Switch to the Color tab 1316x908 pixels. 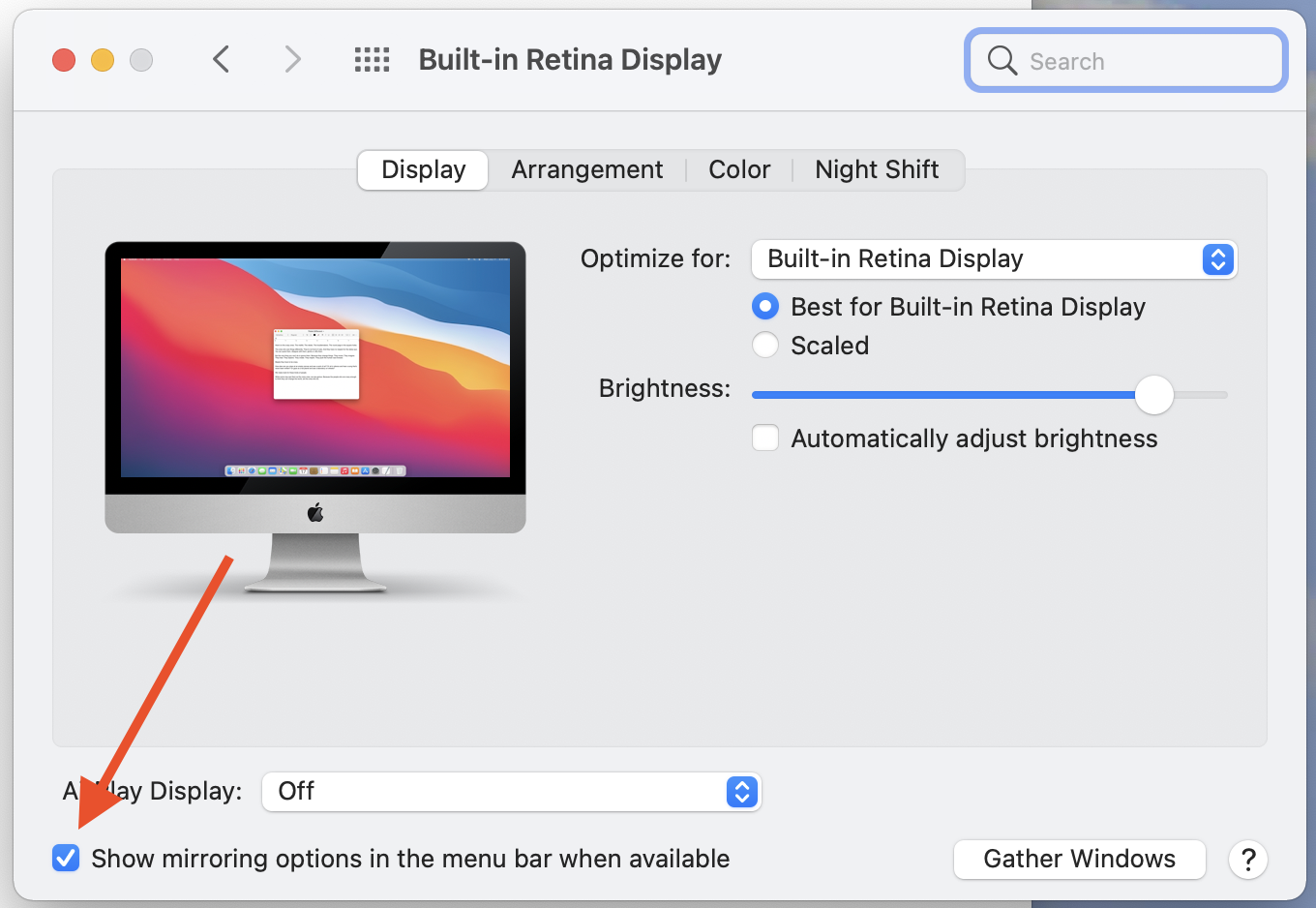tap(738, 169)
